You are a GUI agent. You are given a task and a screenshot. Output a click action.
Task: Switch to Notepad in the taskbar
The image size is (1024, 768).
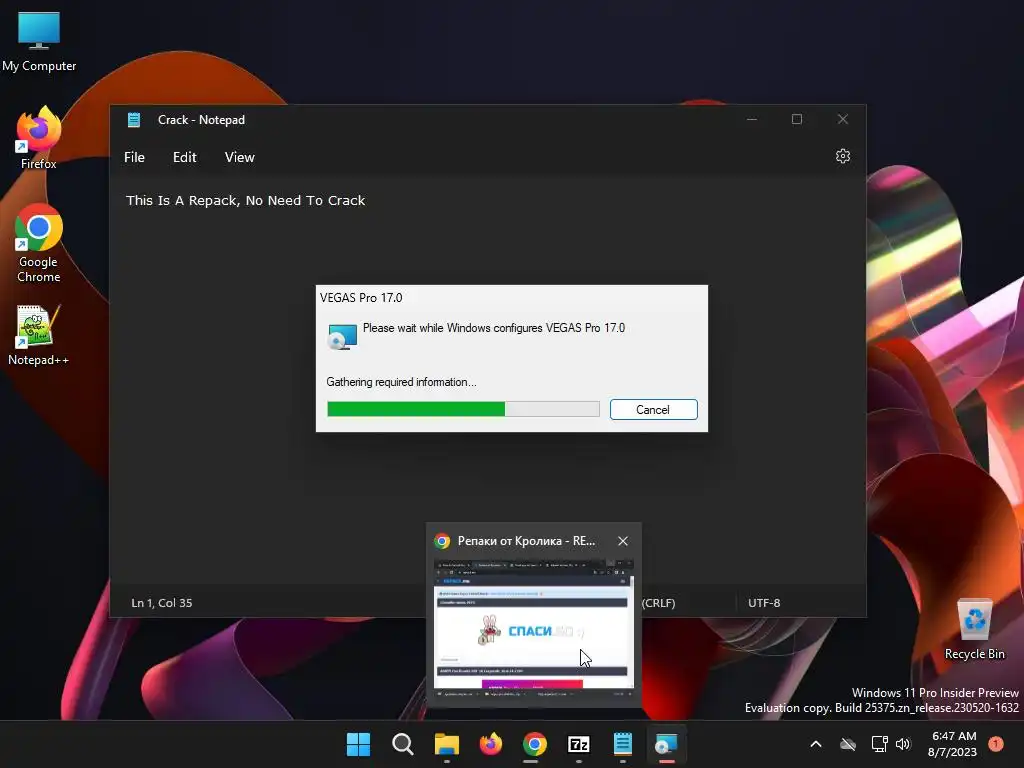623,744
